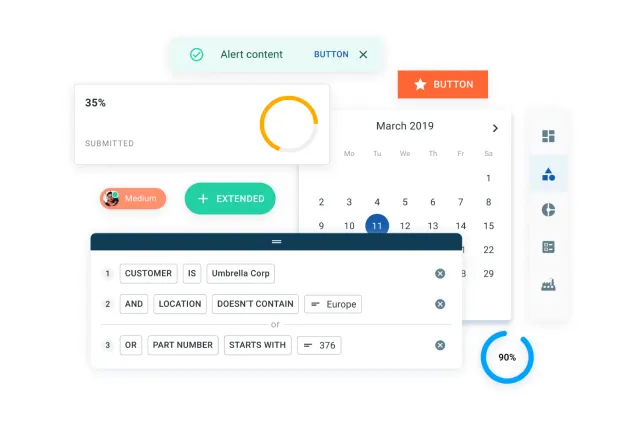This screenshot has height=427, width=640.
Task: Click the orange star BUTTON
Action: pyautogui.click(x=442, y=84)
